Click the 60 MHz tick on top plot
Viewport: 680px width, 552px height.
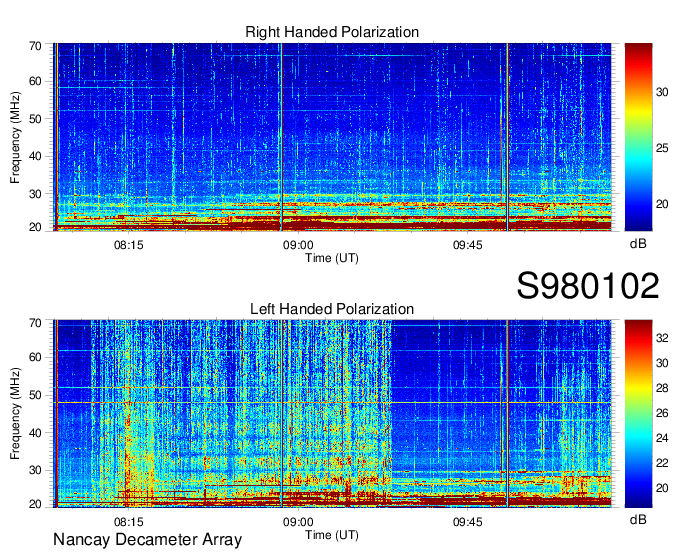pos(35,81)
